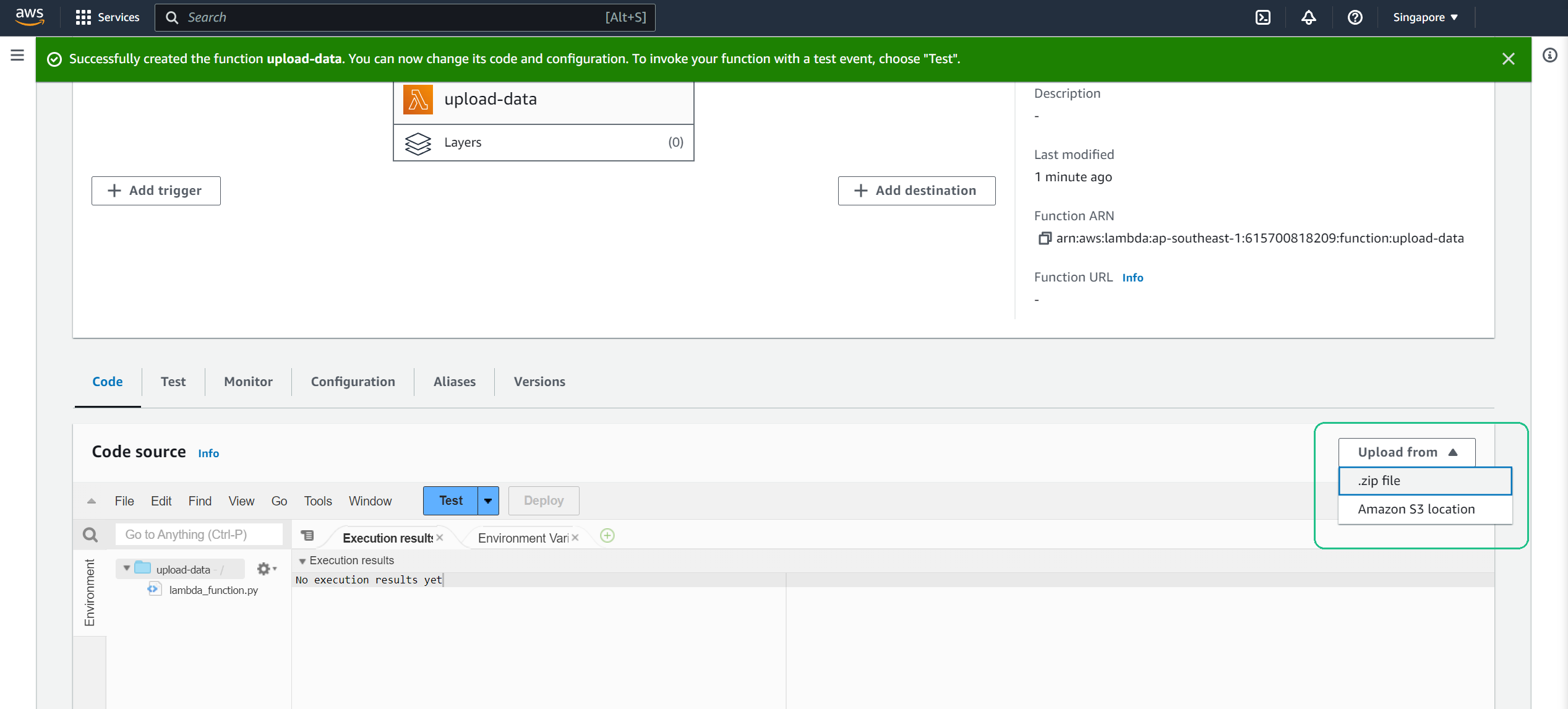This screenshot has width=1568, height=709.
Task: Close the Environment Variables tab
Action: pos(575,538)
